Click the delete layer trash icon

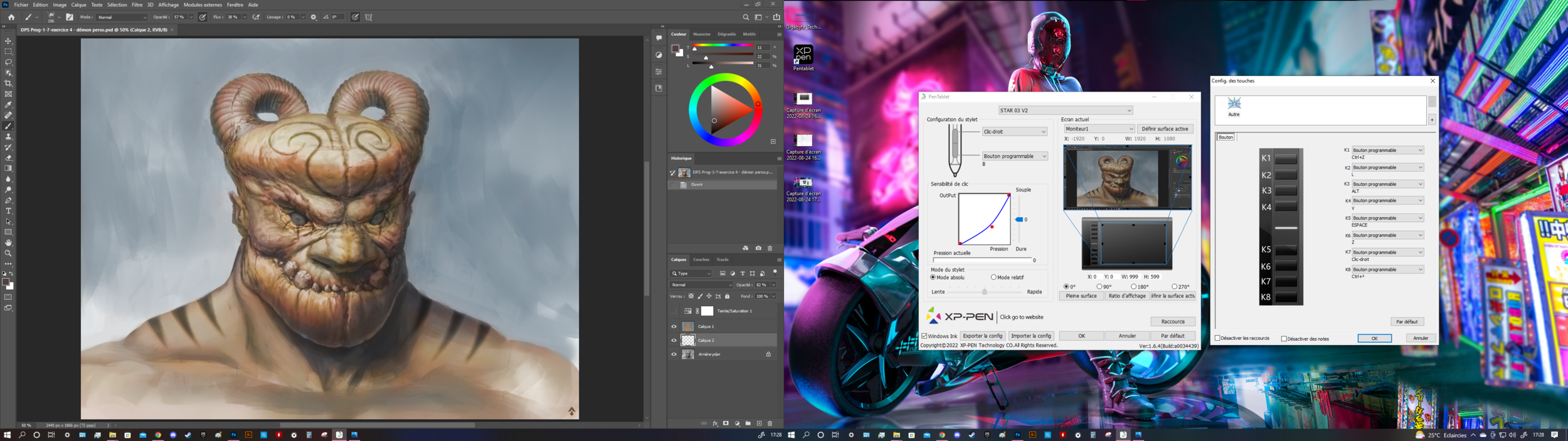[770, 423]
